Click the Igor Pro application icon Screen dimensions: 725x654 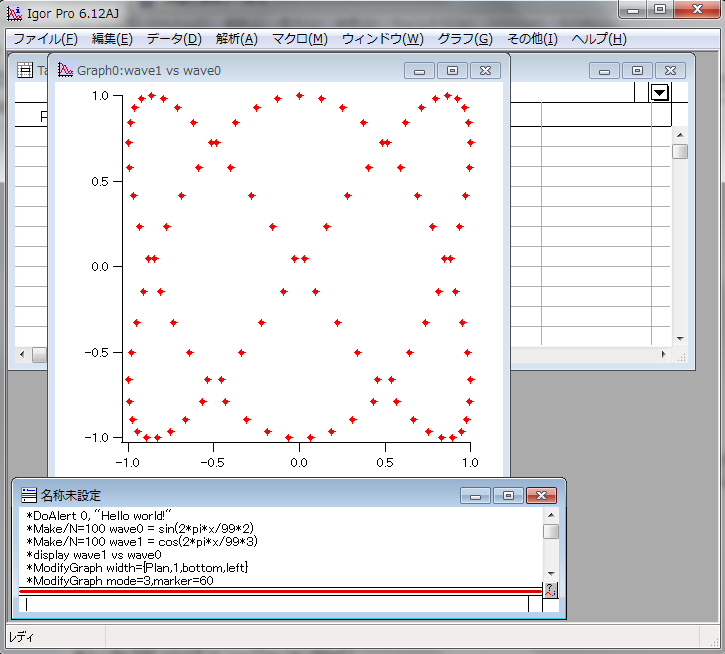click(x=14, y=13)
